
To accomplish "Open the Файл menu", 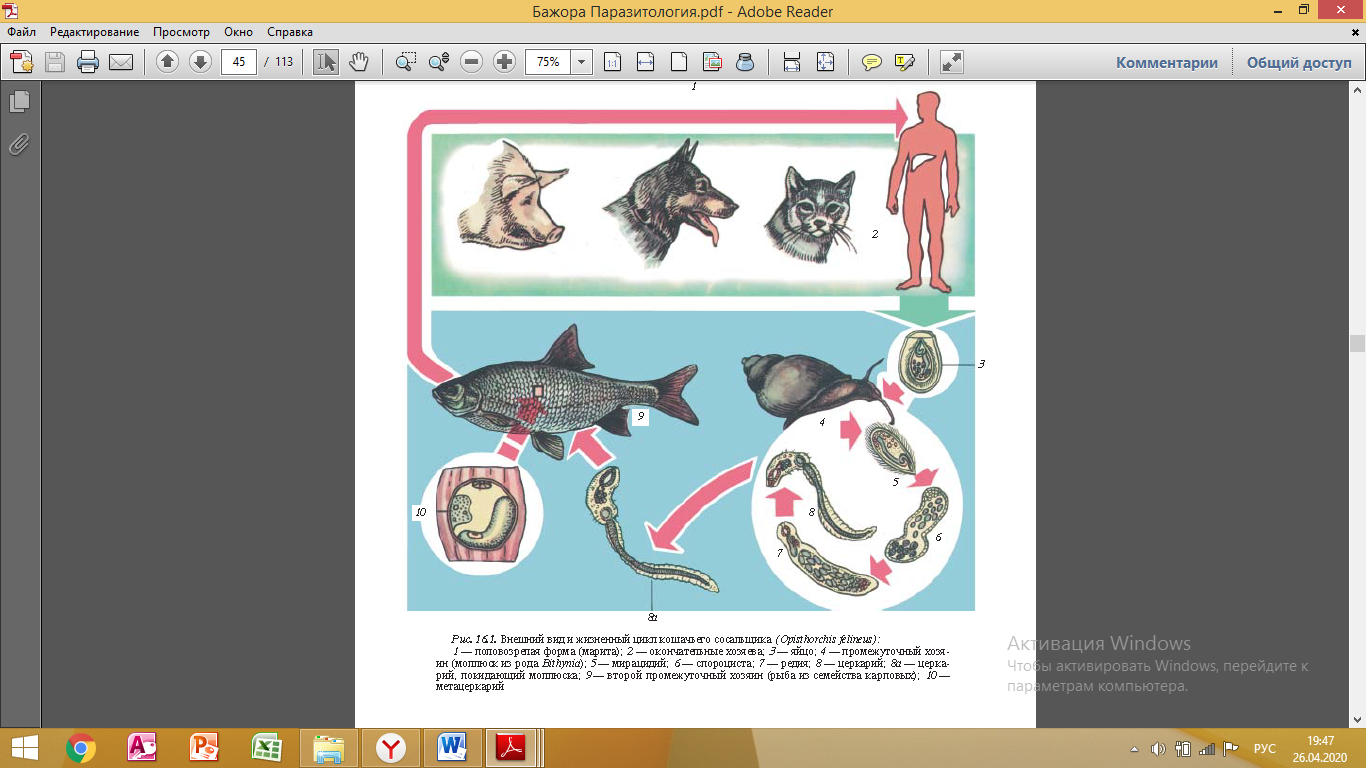I will (21, 32).
